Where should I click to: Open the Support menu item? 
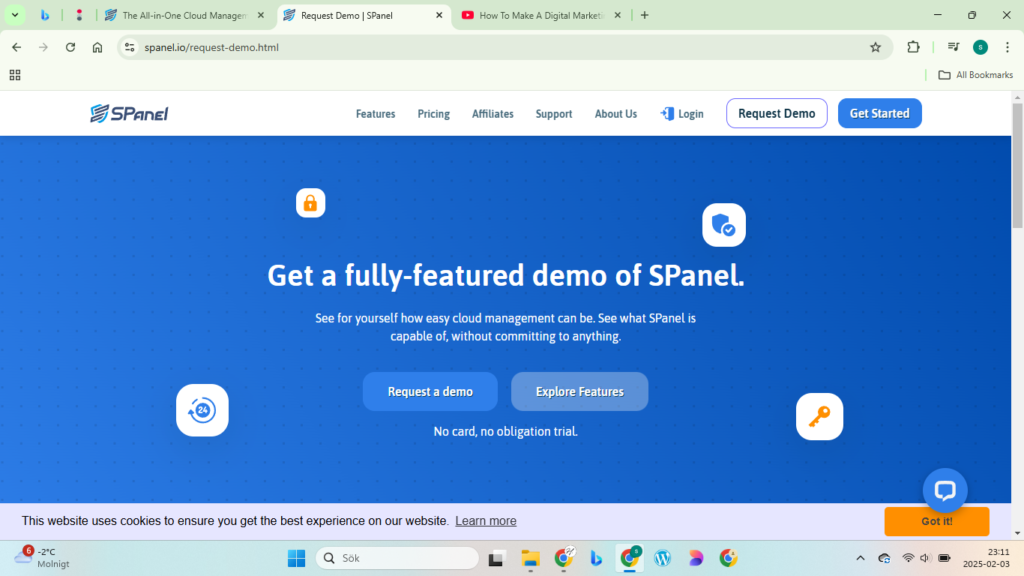[554, 114]
